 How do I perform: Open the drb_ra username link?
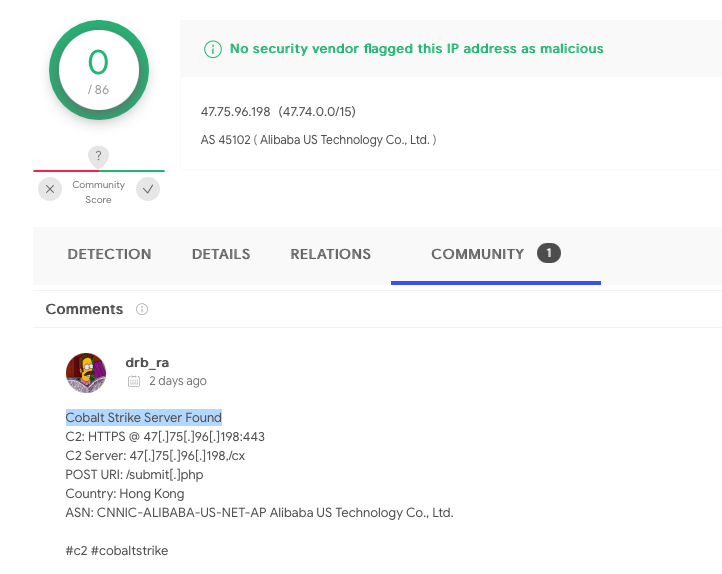point(147,363)
